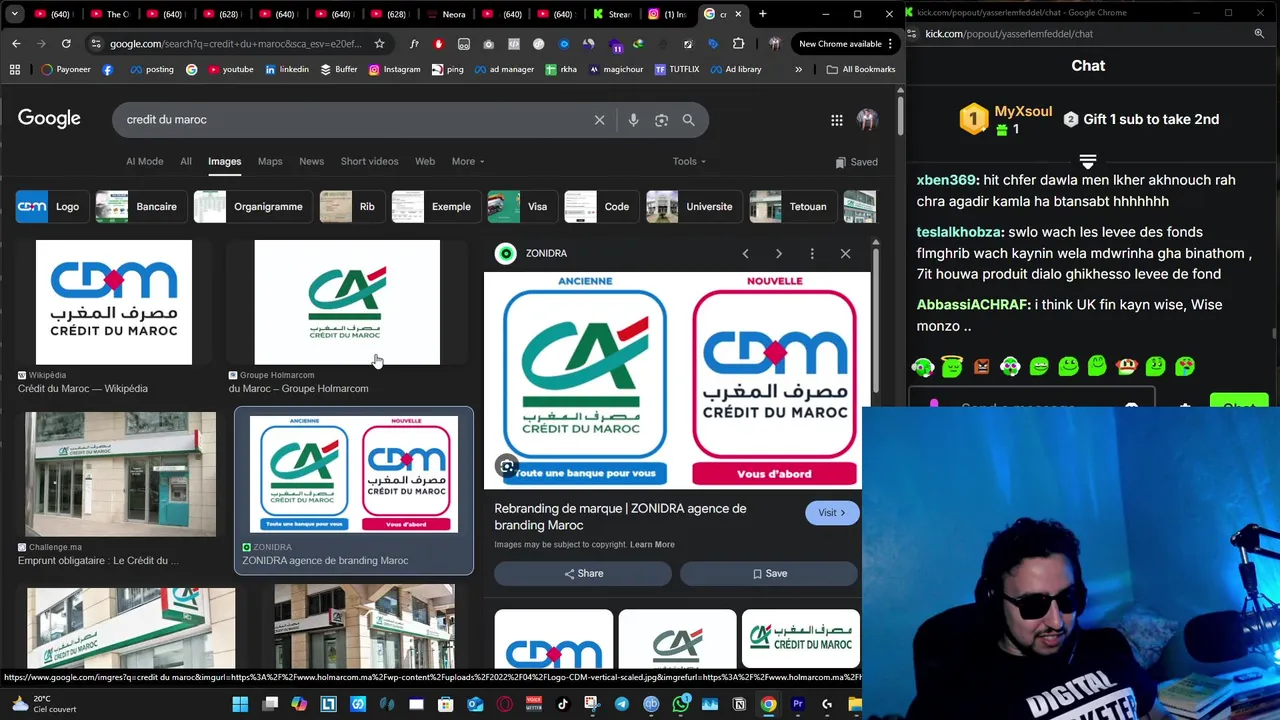The height and width of the screenshot is (720, 1280).
Task: Open the Chrome extensions puzzle icon
Action: (x=738, y=44)
